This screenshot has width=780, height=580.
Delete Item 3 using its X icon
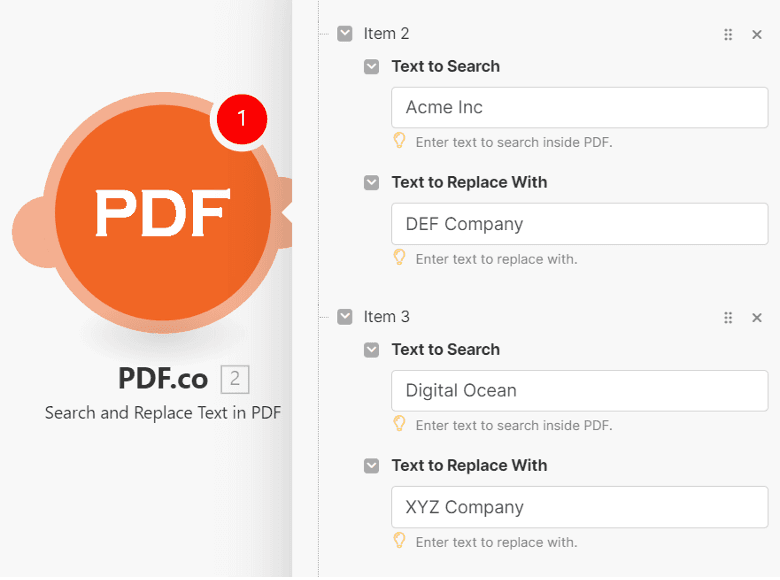[x=757, y=318]
